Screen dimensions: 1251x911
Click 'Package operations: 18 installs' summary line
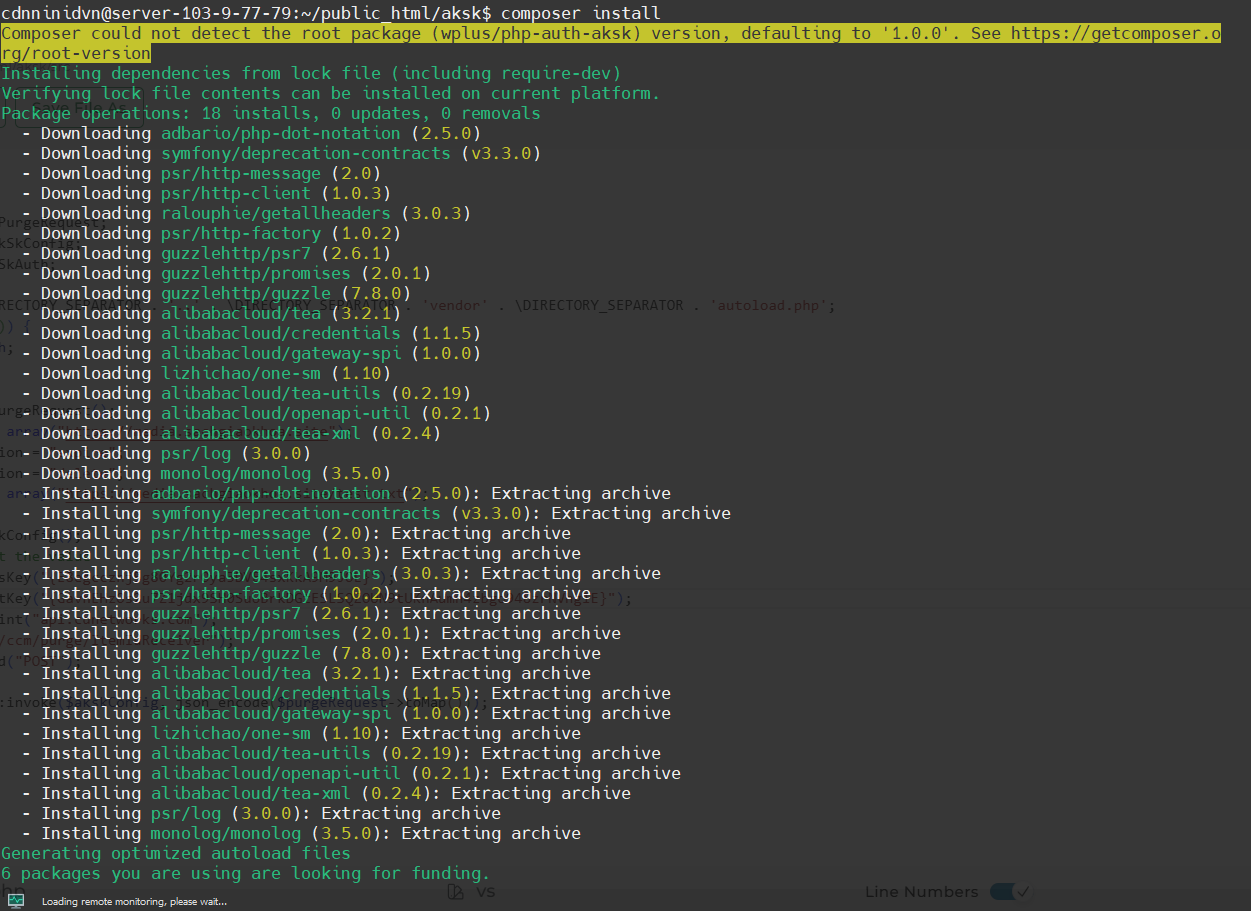coord(270,113)
